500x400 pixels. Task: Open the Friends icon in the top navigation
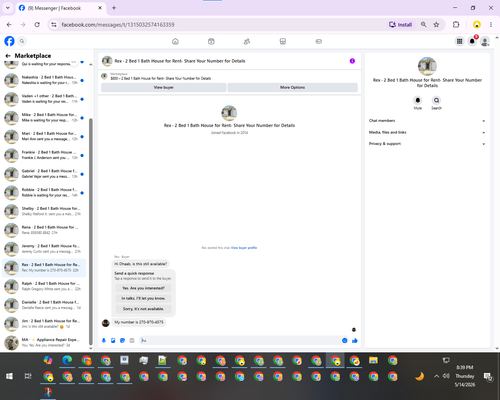click(x=247, y=41)
